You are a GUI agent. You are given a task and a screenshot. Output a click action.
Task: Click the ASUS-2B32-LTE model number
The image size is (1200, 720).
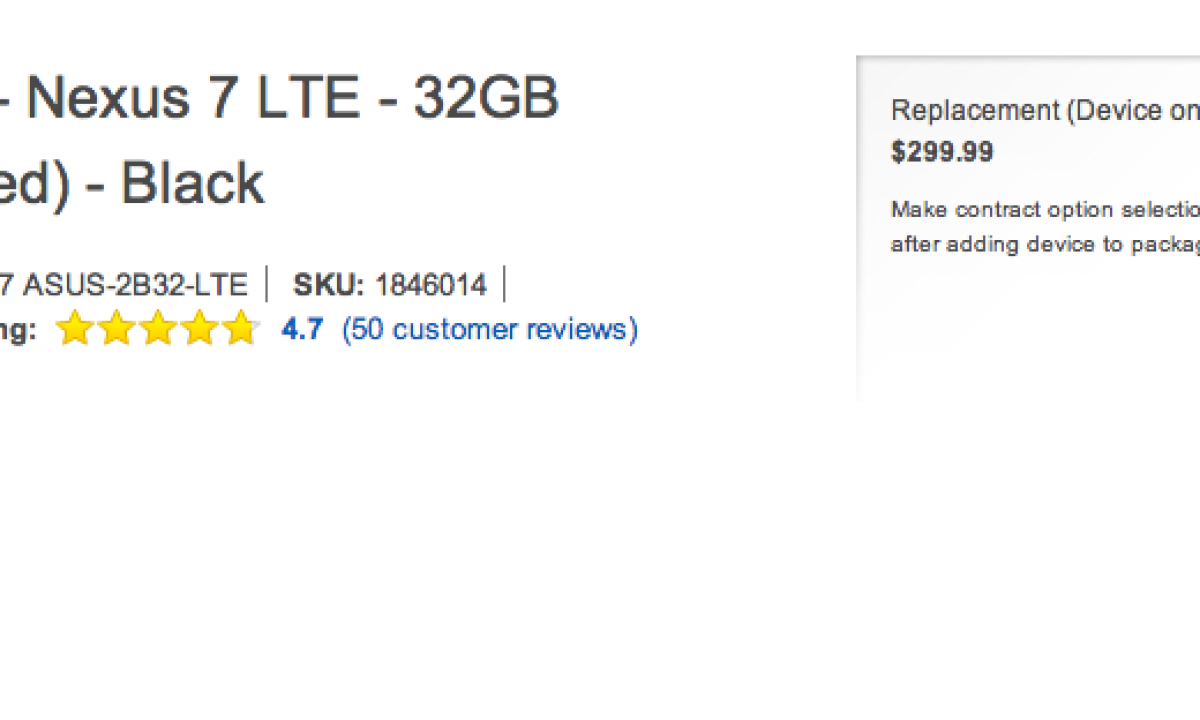click(x=135, y=285)
